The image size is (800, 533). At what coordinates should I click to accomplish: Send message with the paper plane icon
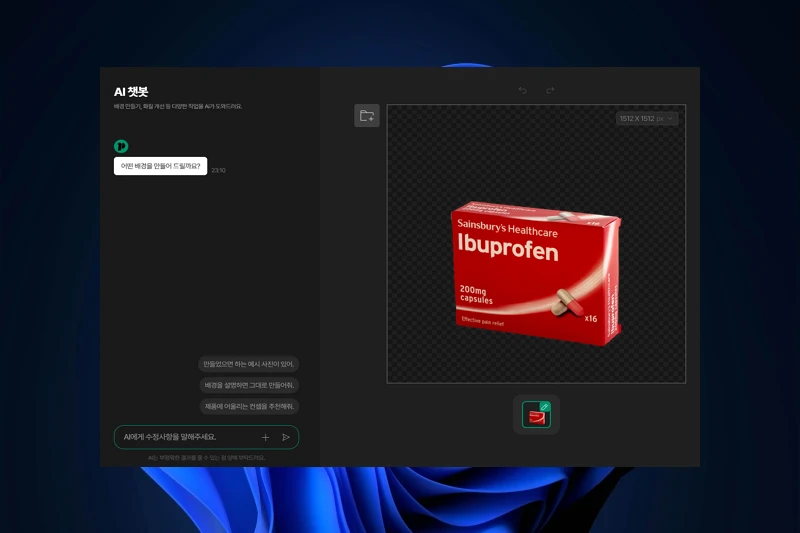click(286, 437)
